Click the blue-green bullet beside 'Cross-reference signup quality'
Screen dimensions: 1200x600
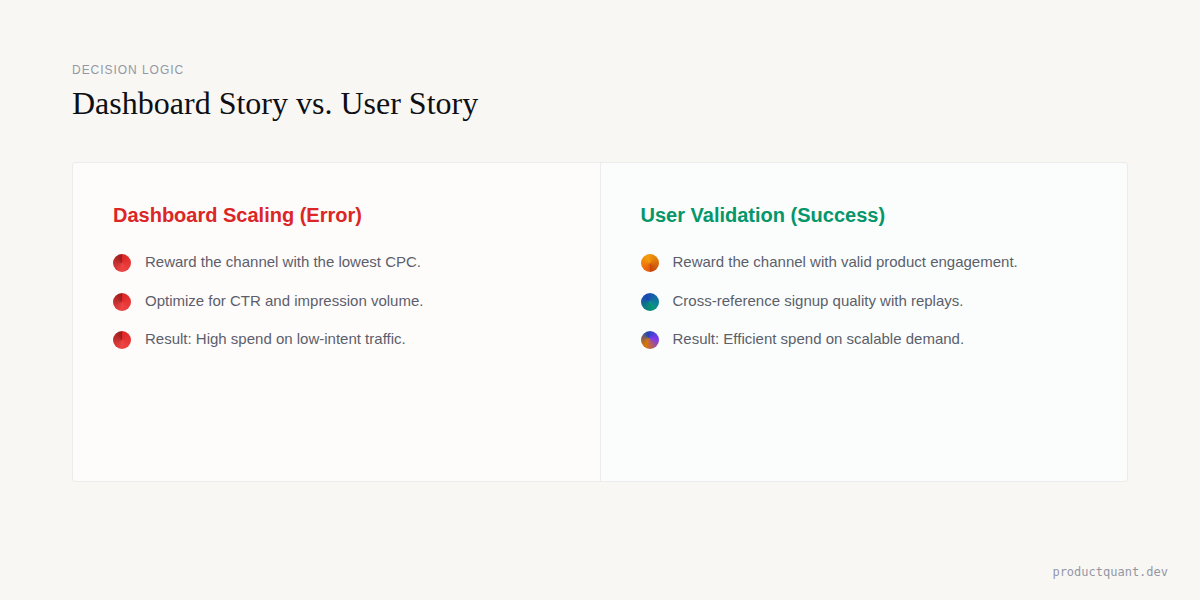tap(650, 301)
